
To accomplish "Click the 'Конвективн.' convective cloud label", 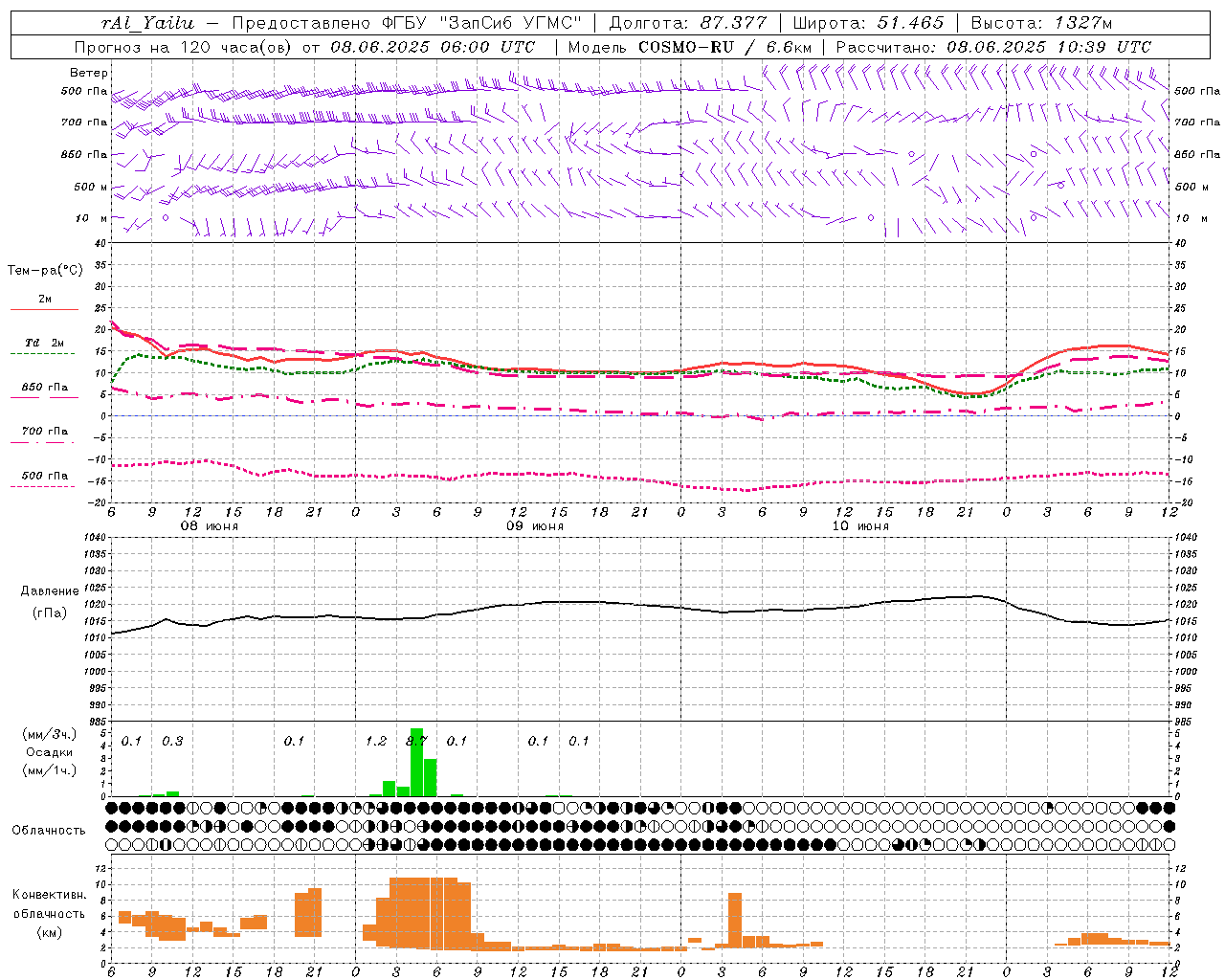I will point(49,895).
